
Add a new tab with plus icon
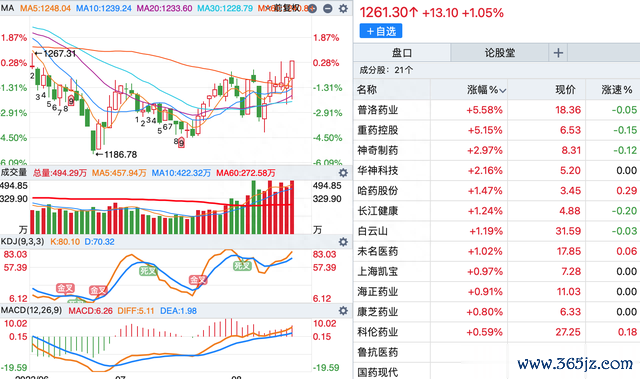tap(558, 53)
